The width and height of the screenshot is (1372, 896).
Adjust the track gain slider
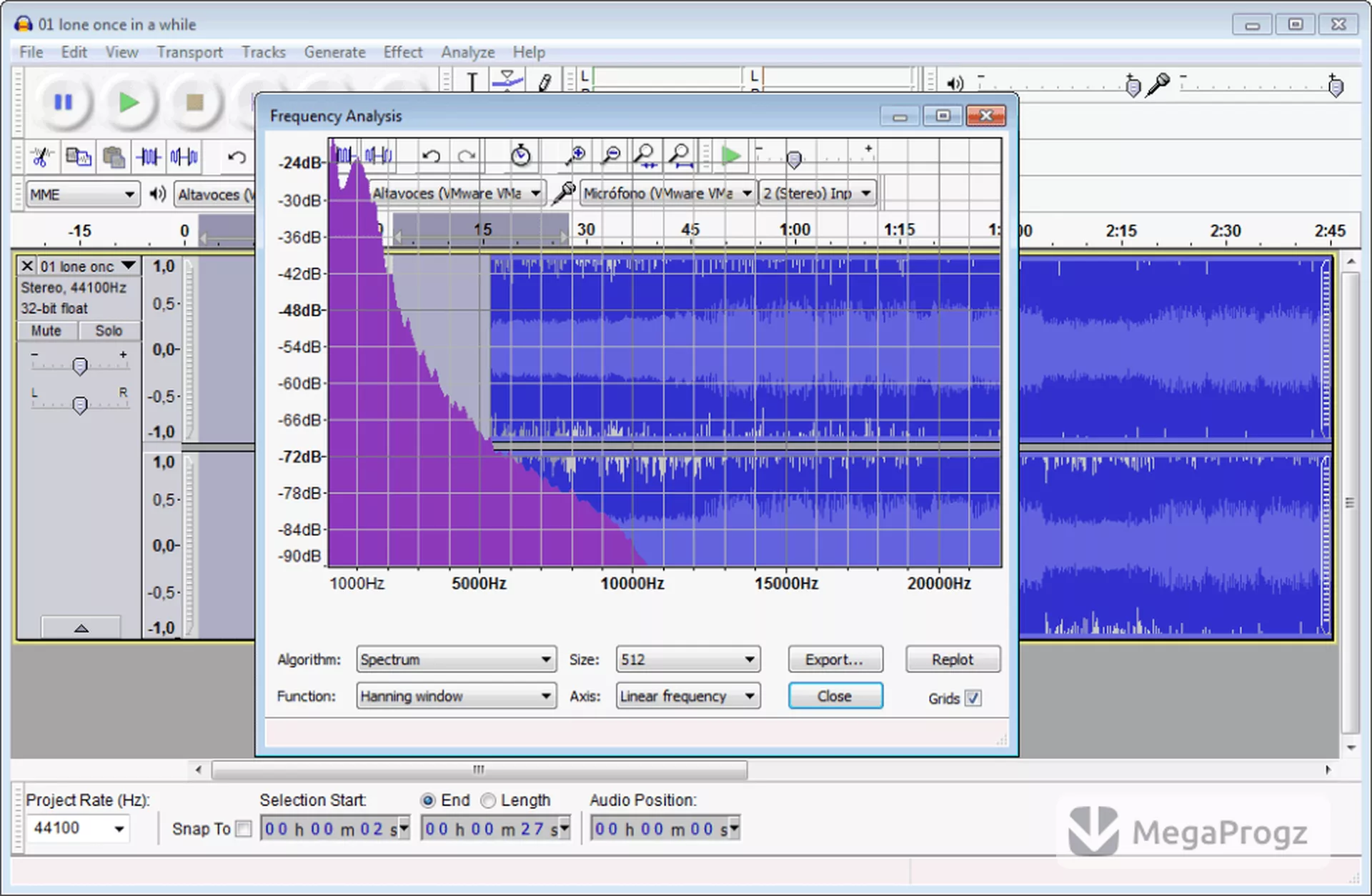pyautogui.click(x=80, y=366)
